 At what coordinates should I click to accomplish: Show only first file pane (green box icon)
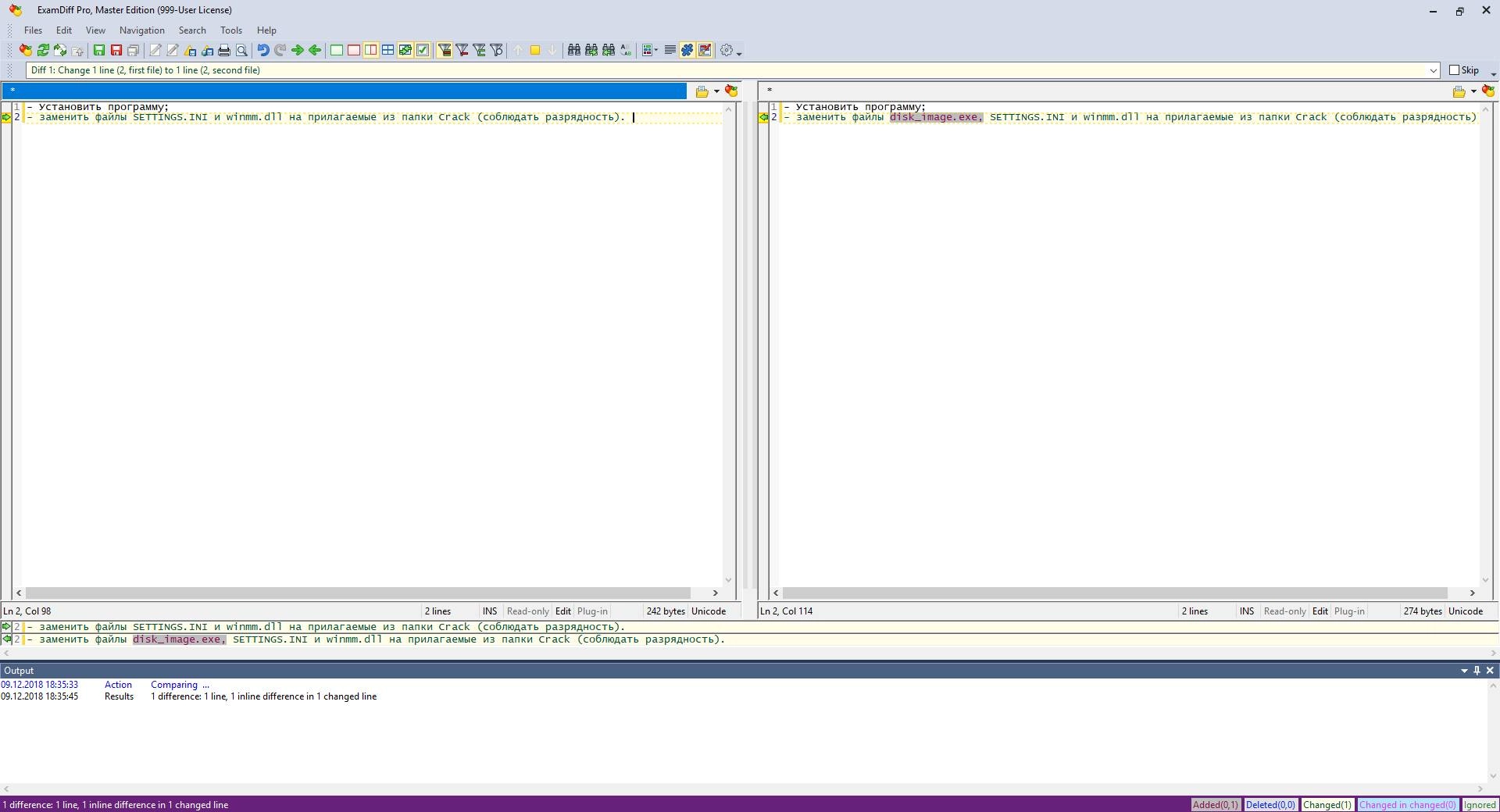(x=337, y=50)
